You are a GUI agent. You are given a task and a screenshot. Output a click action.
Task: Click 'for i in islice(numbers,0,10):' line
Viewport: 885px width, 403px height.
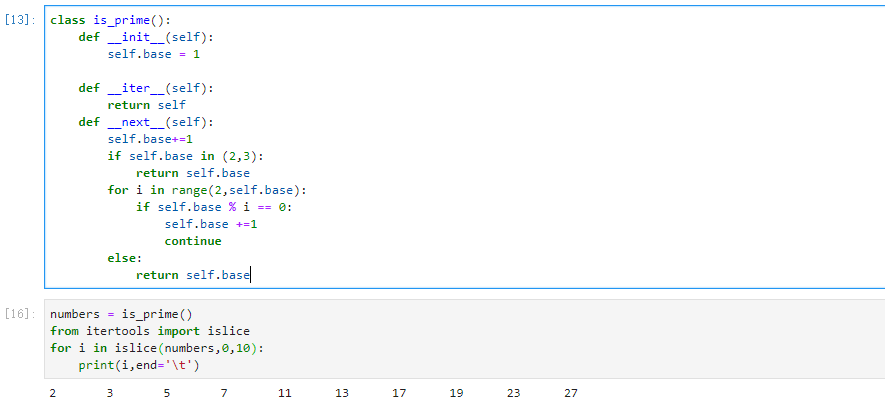click(157, 348)
